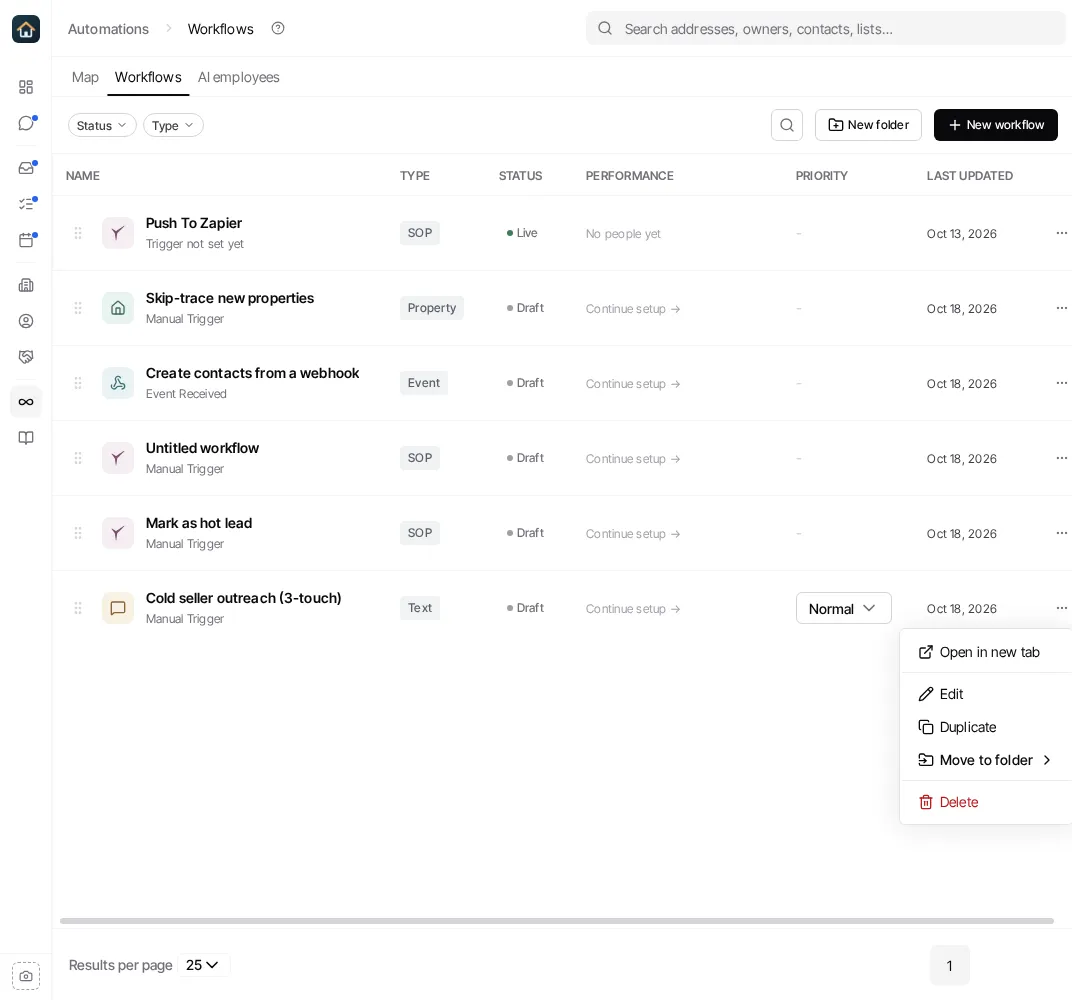Click the home logo icon in the sidebar
Screen dimensions: 1072x1000
point(26,29)
